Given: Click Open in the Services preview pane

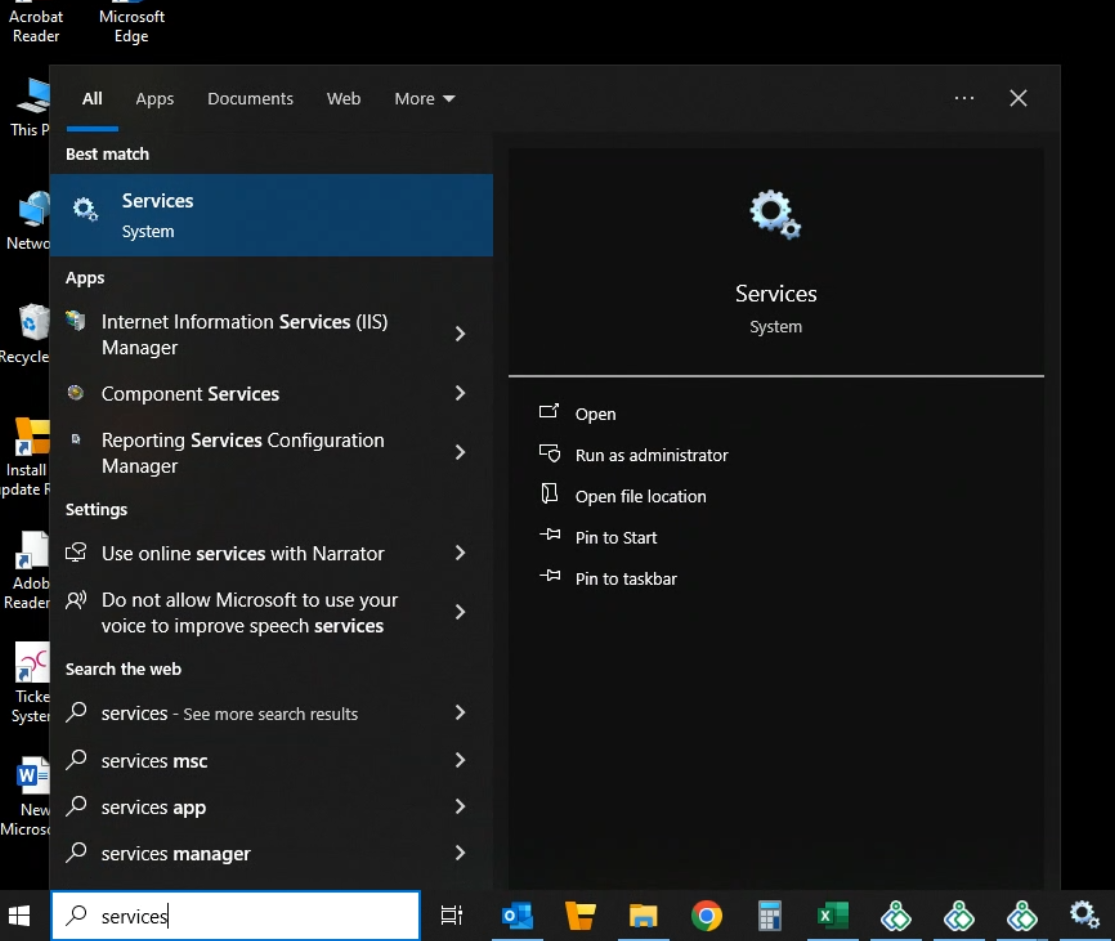Looking at the screenshot, I should [x=595, y=414].
